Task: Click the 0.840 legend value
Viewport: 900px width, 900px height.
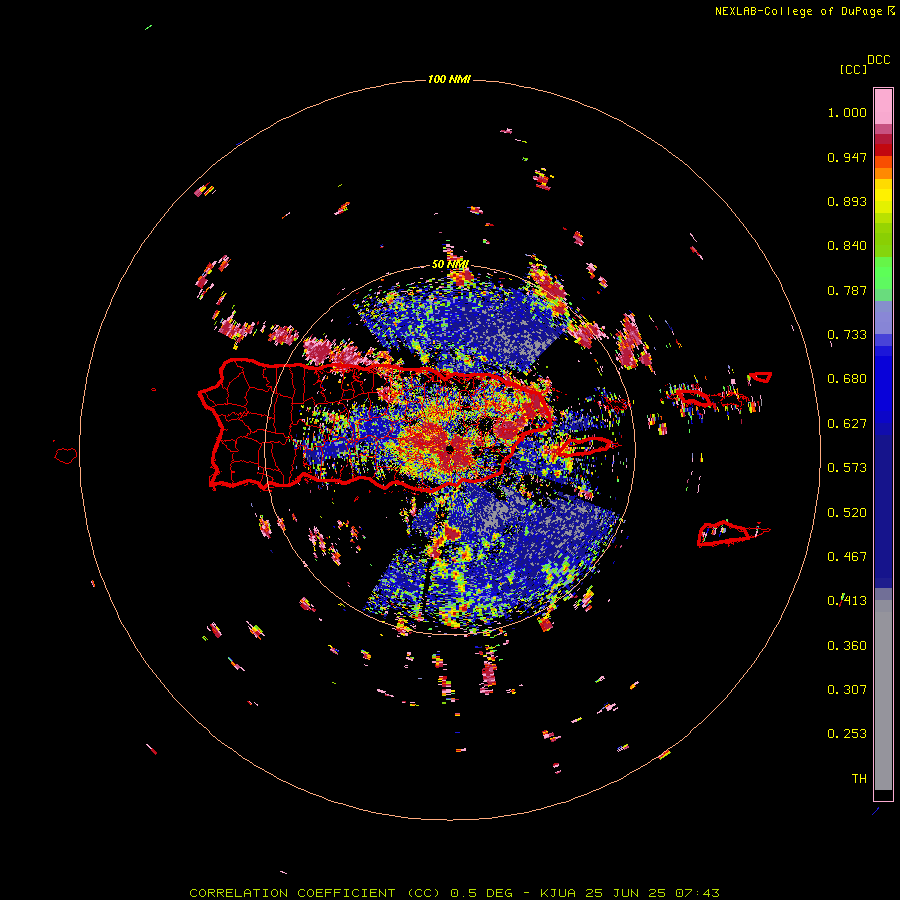Action: click(847, 246)
